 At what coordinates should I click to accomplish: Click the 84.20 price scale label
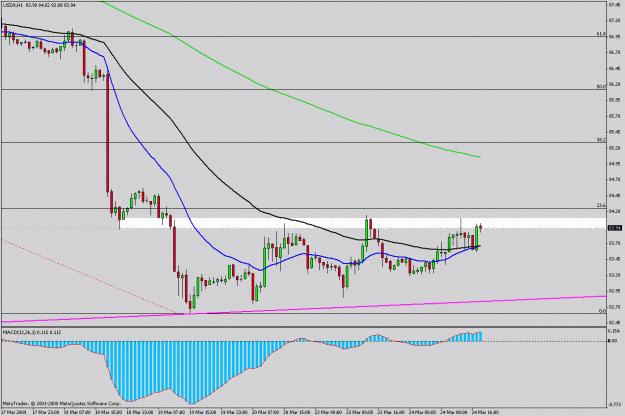[614, 211]
